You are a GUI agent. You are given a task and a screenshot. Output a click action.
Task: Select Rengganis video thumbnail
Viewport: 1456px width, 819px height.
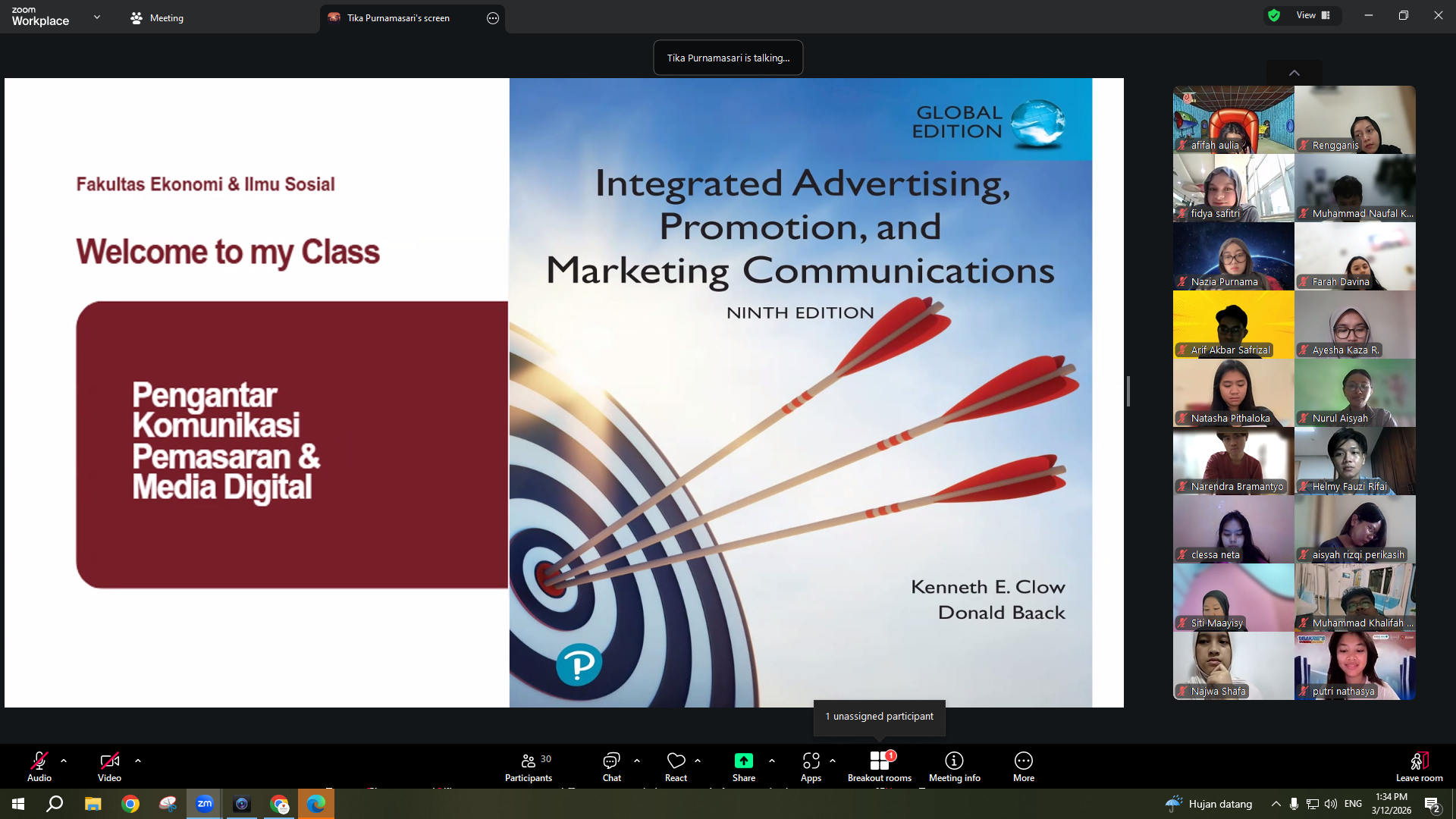1355,120
